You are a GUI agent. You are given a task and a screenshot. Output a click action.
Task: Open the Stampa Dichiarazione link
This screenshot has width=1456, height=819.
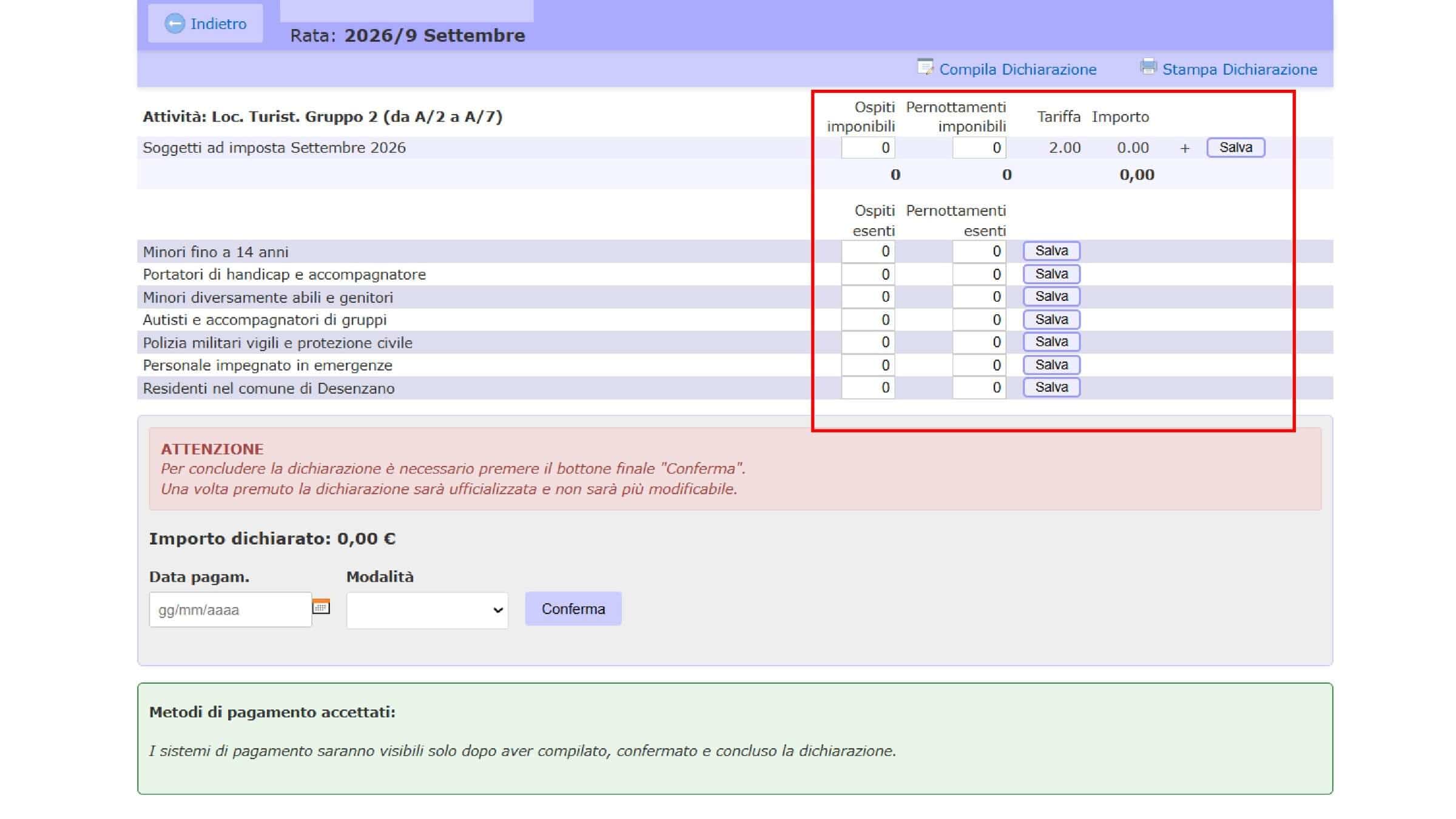[x=1239, y=69]
